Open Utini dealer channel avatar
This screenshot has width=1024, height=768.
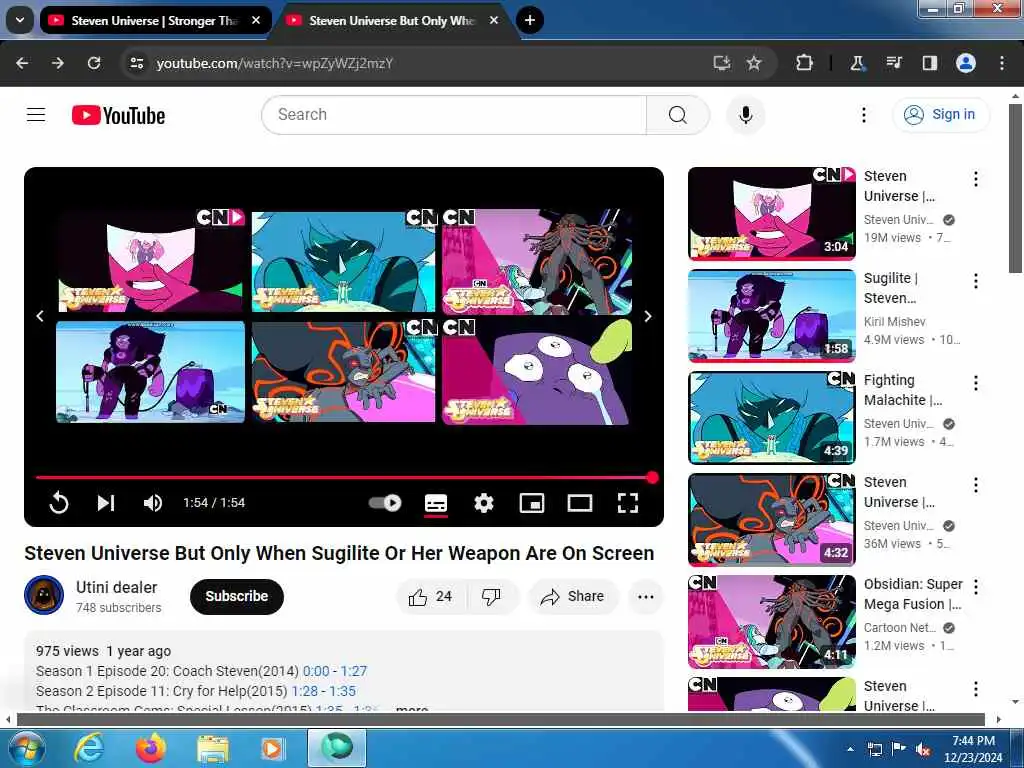click(x=44, y=595)
